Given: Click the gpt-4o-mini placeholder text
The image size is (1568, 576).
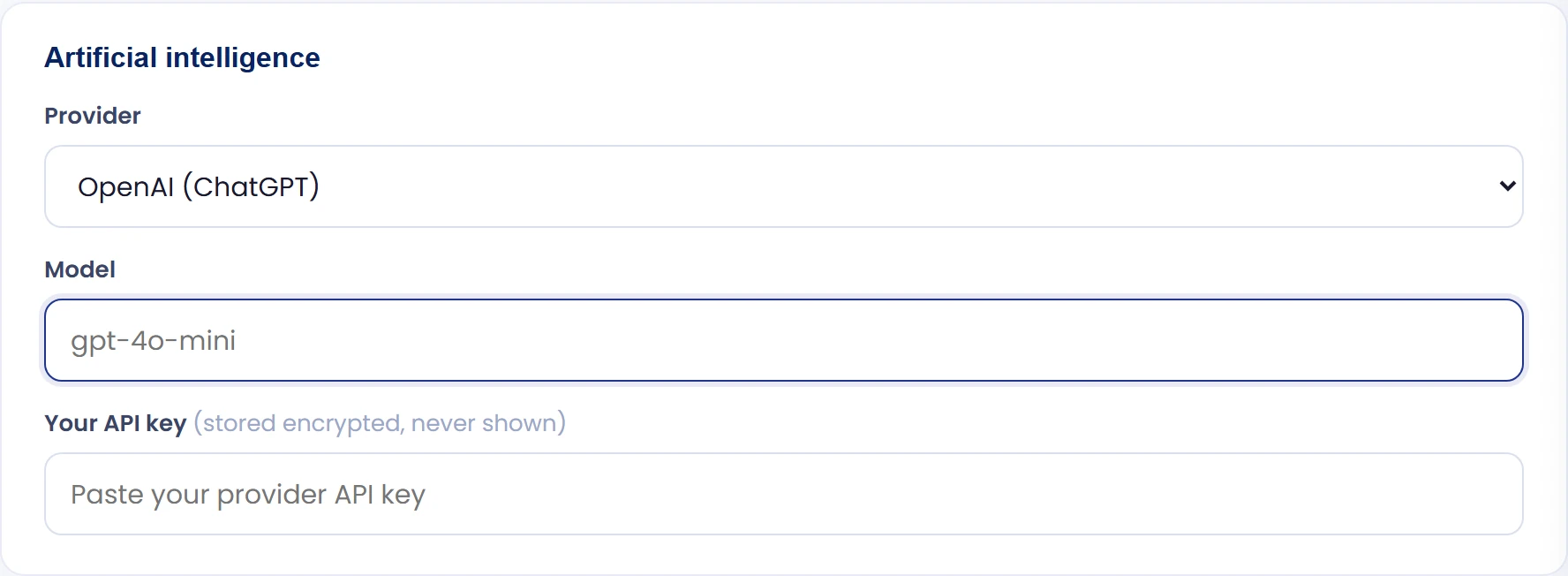Looking at the screenshot, I should click(154, 341).
